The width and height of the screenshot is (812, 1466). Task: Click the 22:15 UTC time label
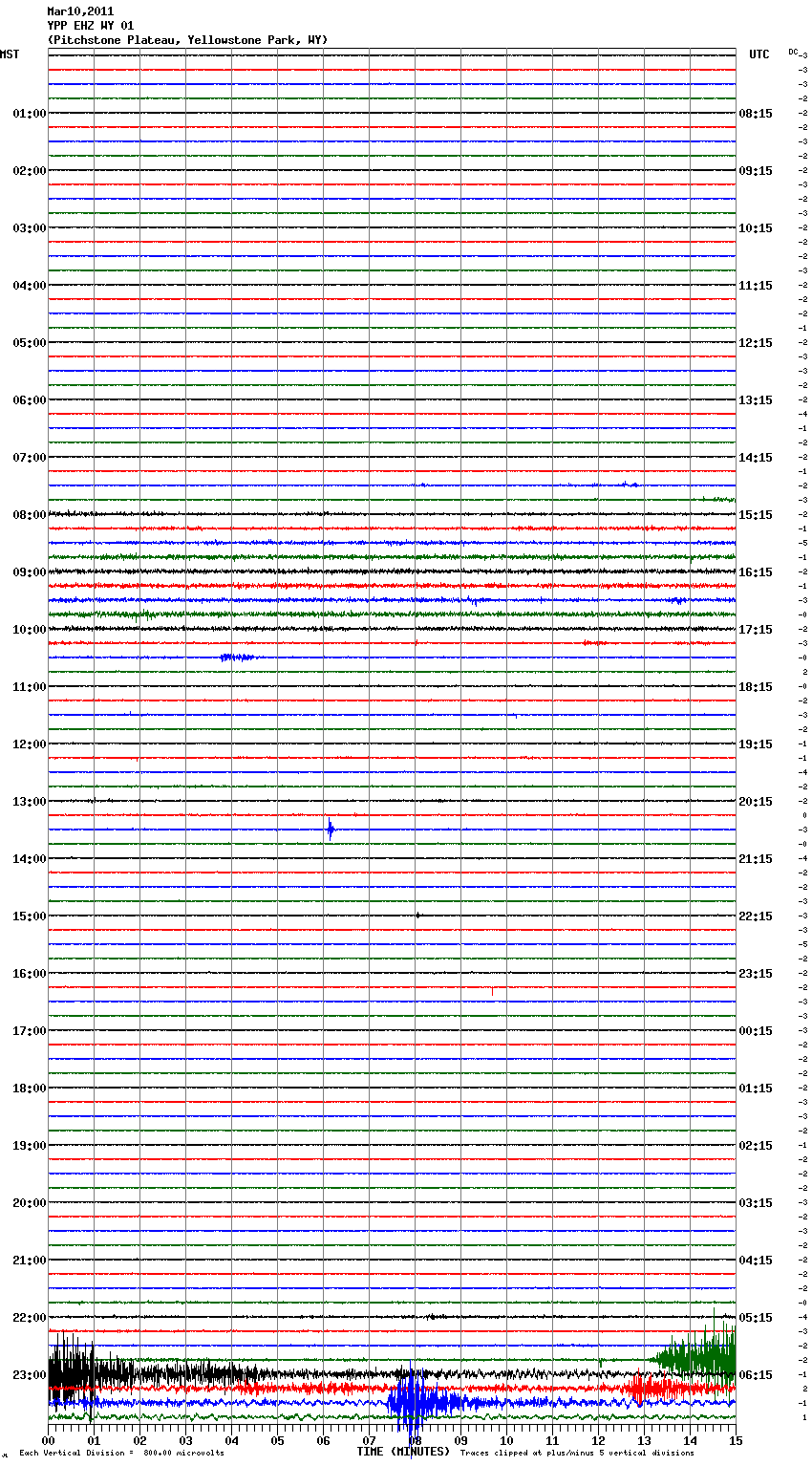pos(756,916)
